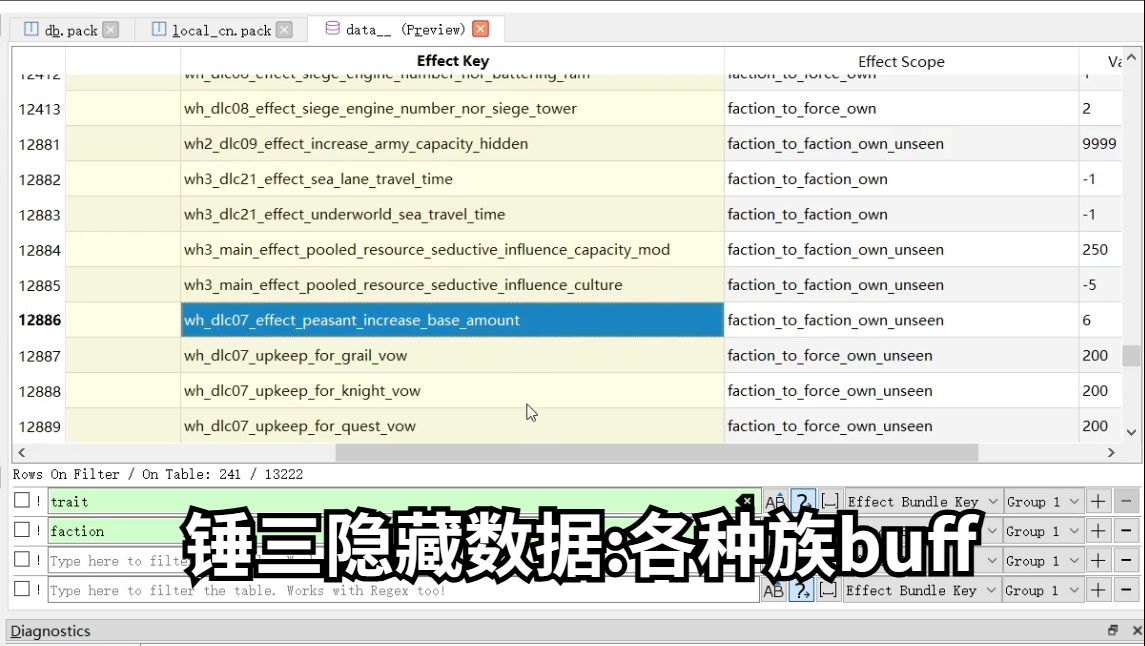
Task: Add a filter with plus on third row
Action: pos(1098,561)
